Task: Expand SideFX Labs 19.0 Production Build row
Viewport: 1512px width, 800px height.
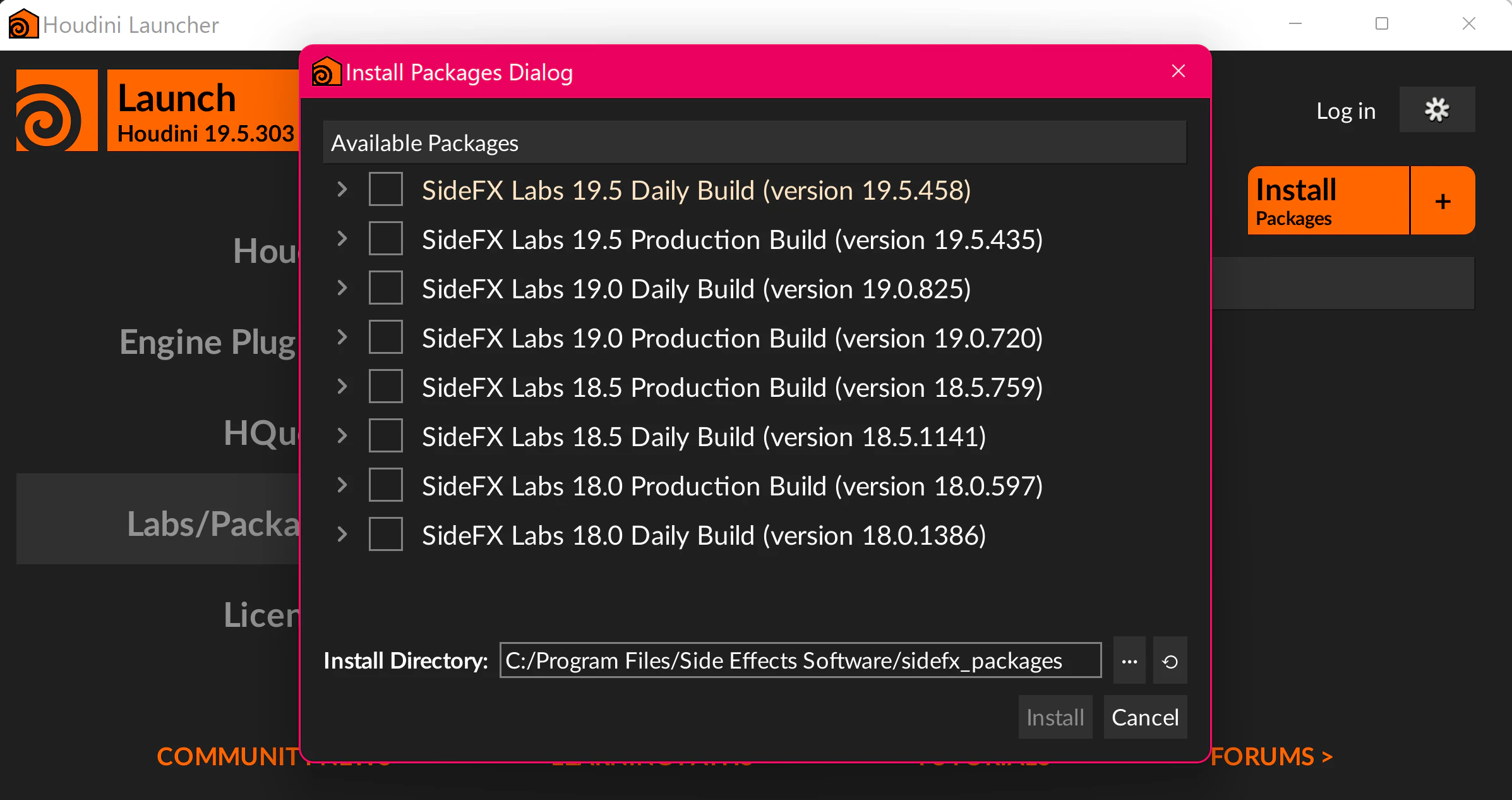Action: tap(342, 337)
